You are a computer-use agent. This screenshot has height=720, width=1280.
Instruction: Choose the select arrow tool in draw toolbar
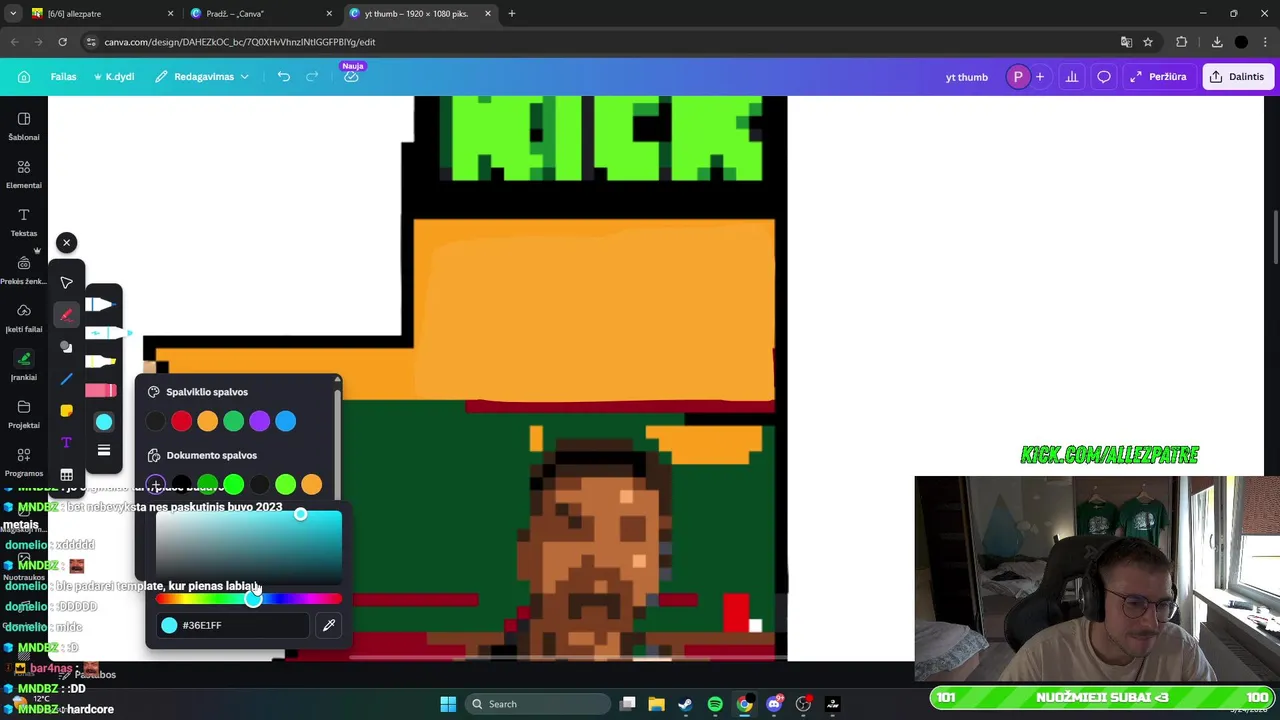66,283
